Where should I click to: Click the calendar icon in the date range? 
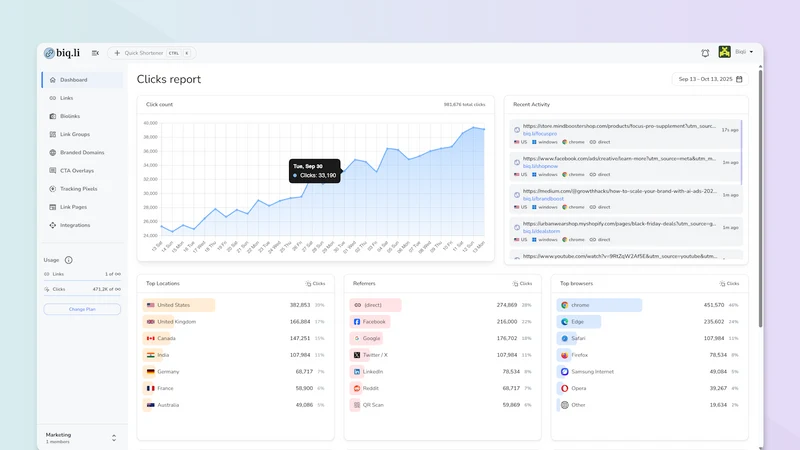point(739,79)
